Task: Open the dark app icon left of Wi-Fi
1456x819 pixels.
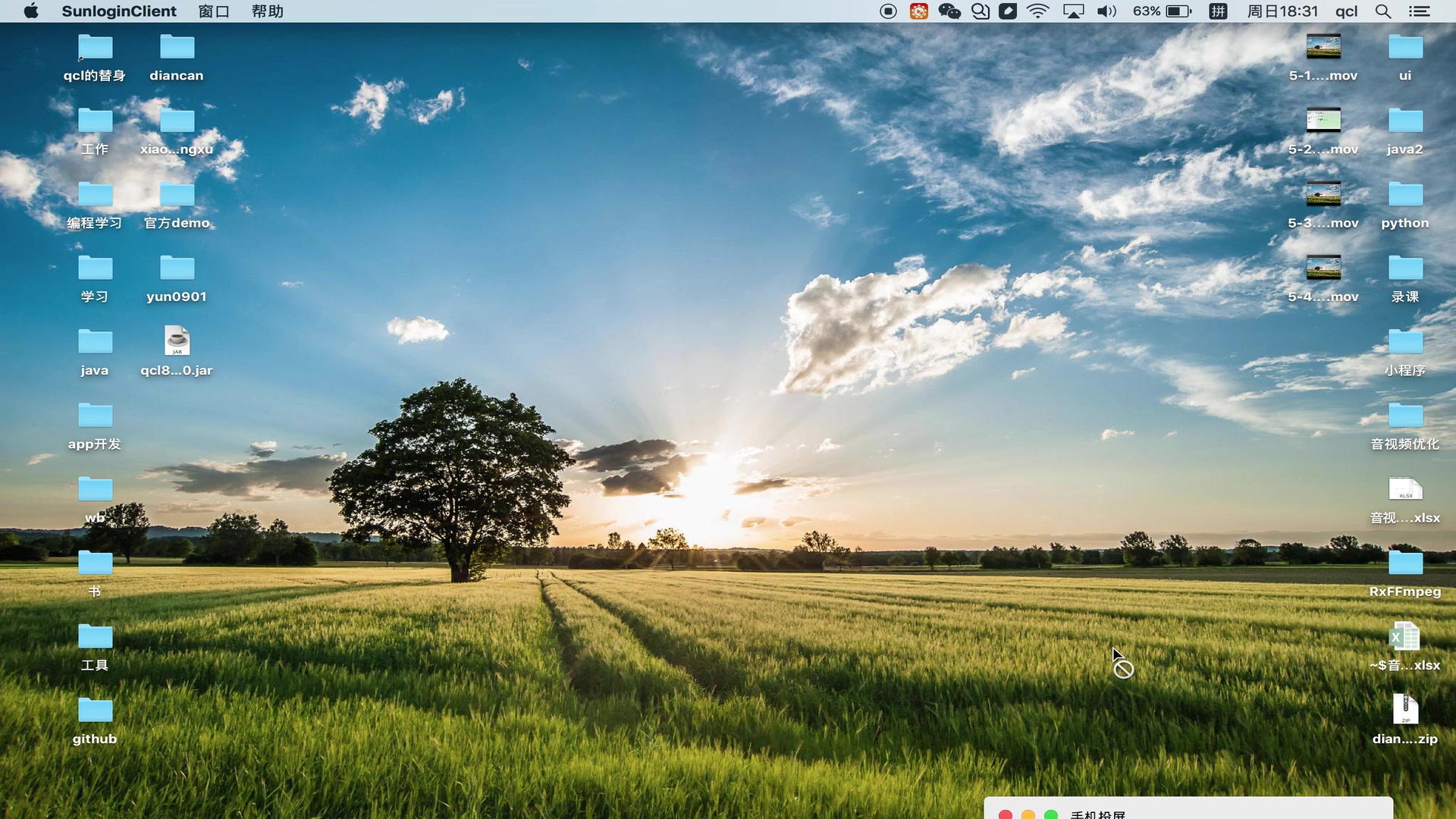Action: coord(1008,11)
